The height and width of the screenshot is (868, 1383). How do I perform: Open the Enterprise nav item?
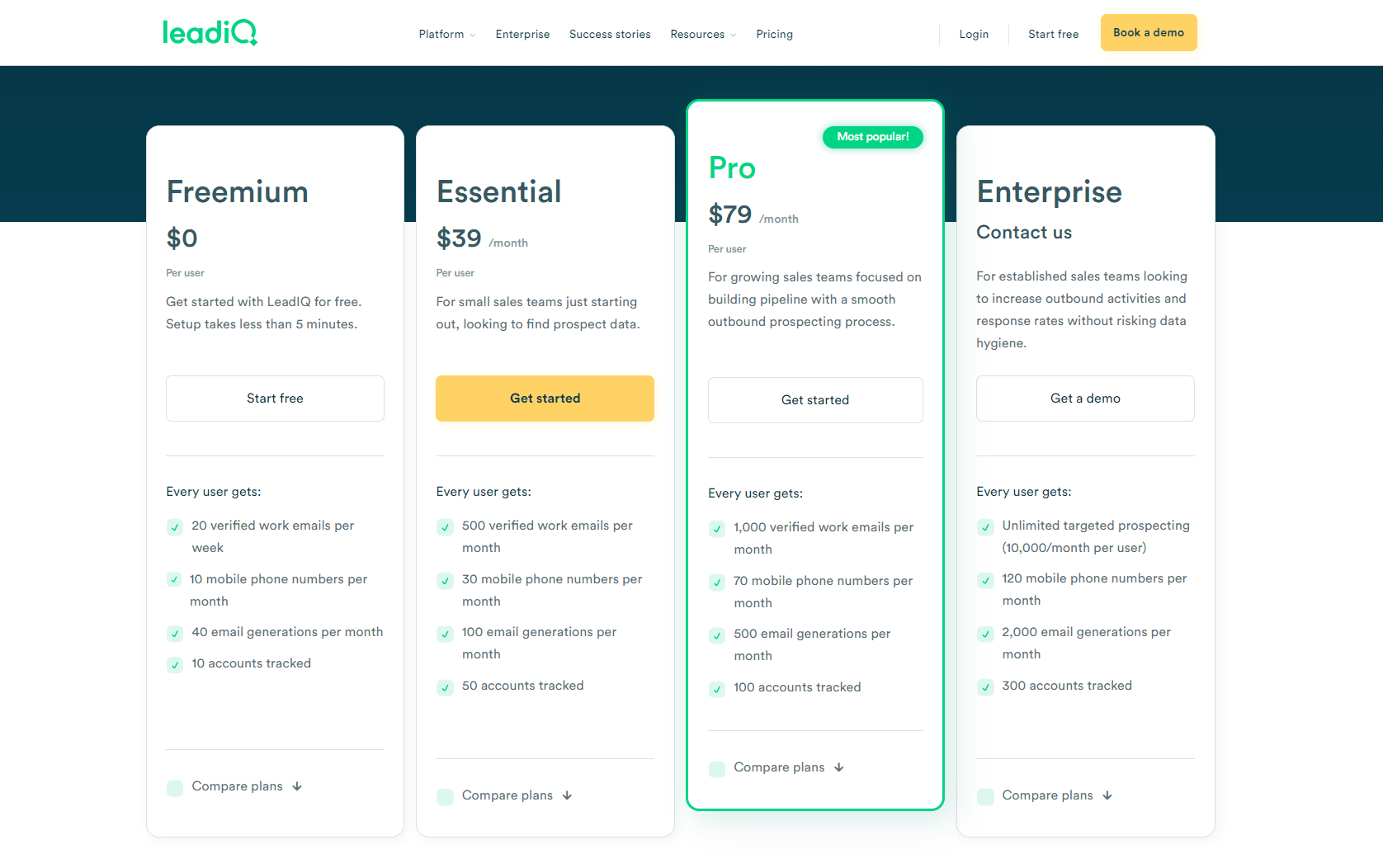pos(522,34)
